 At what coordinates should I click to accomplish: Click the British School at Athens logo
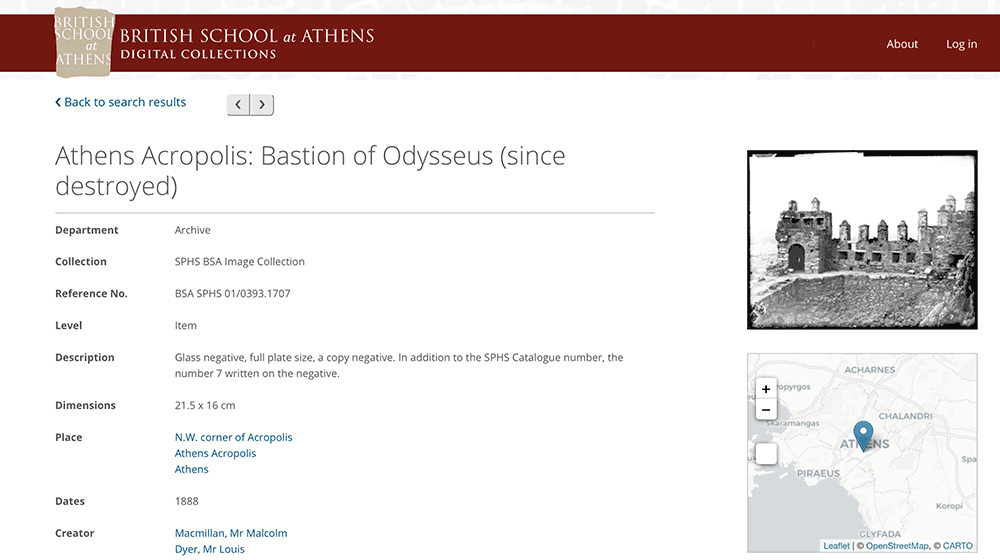83,41
